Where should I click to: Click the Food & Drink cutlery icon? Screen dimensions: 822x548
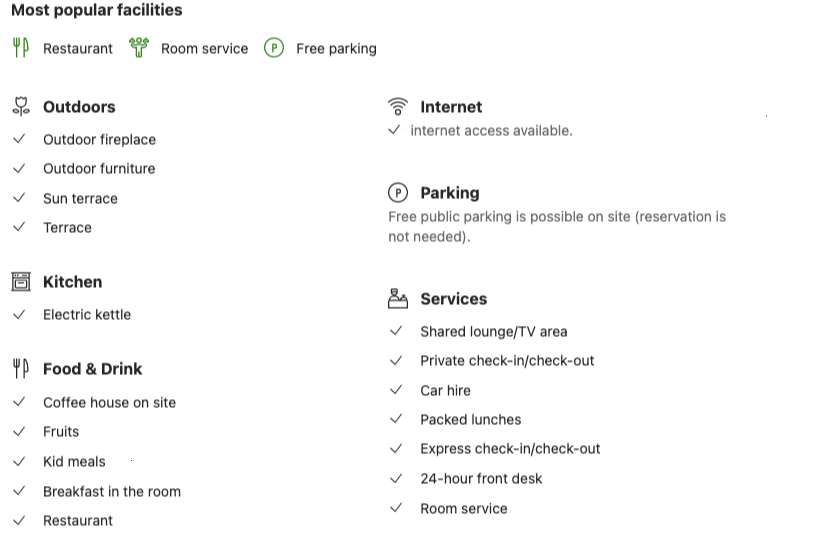tap(21, 369)
